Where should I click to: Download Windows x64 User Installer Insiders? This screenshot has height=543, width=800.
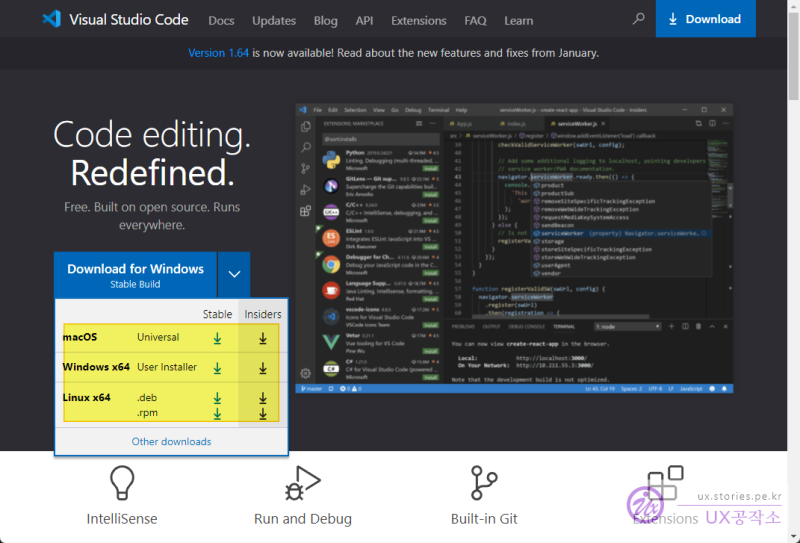263,368
